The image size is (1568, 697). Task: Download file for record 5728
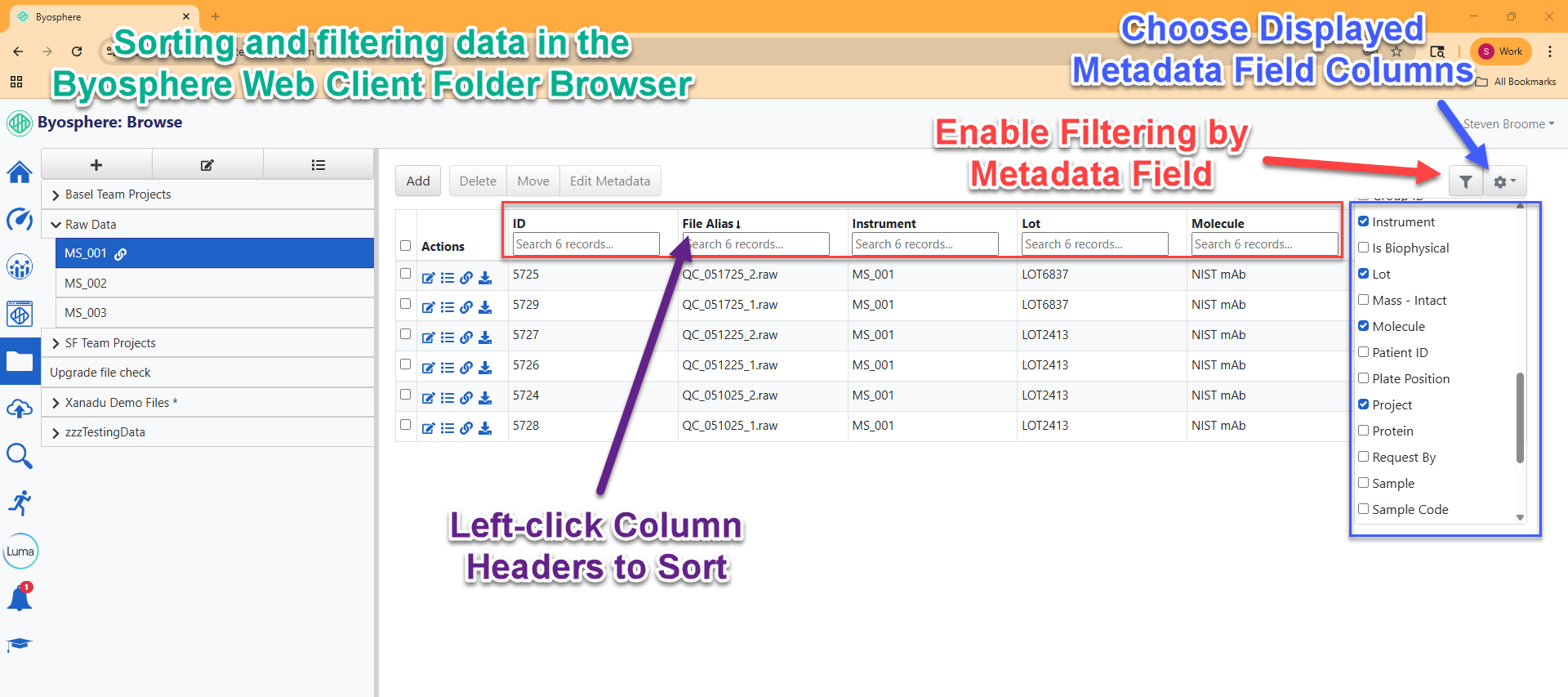pos(485,429)
